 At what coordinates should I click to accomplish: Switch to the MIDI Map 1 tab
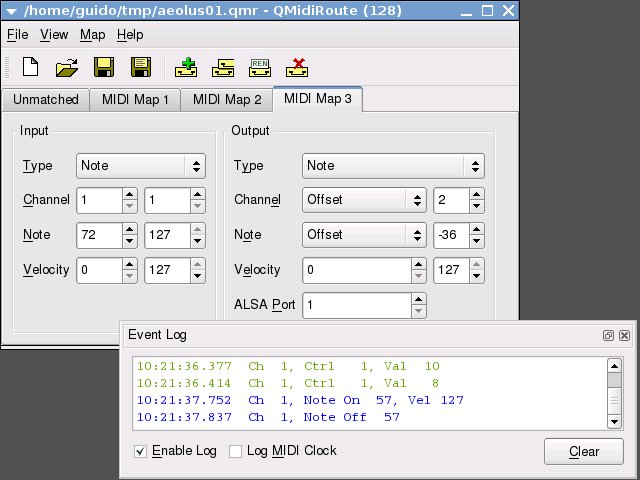click(135, 100)
